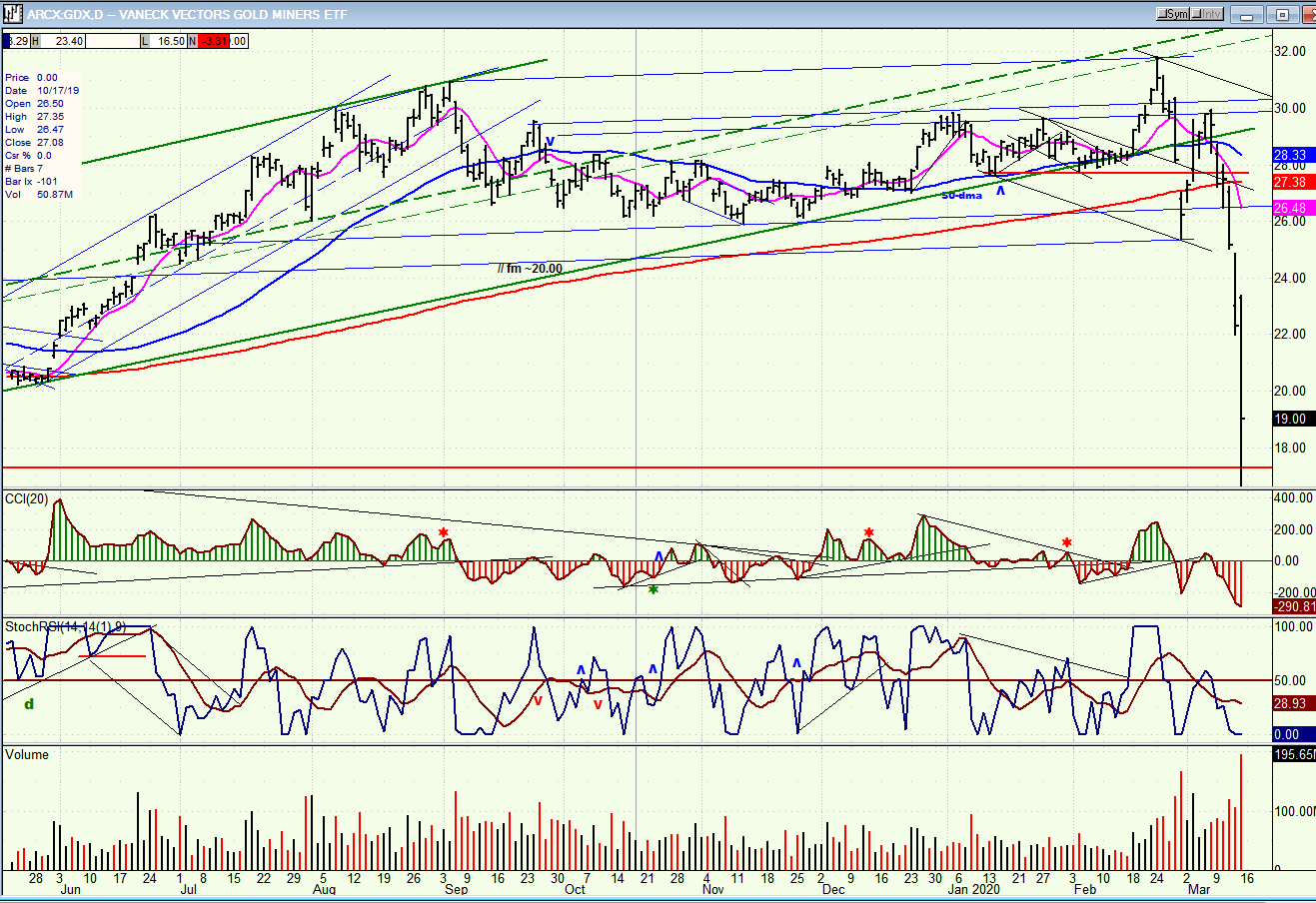Minimize the GDX chart window
This screenshot has width=1316, height=903.
(x=1246, y=15)
